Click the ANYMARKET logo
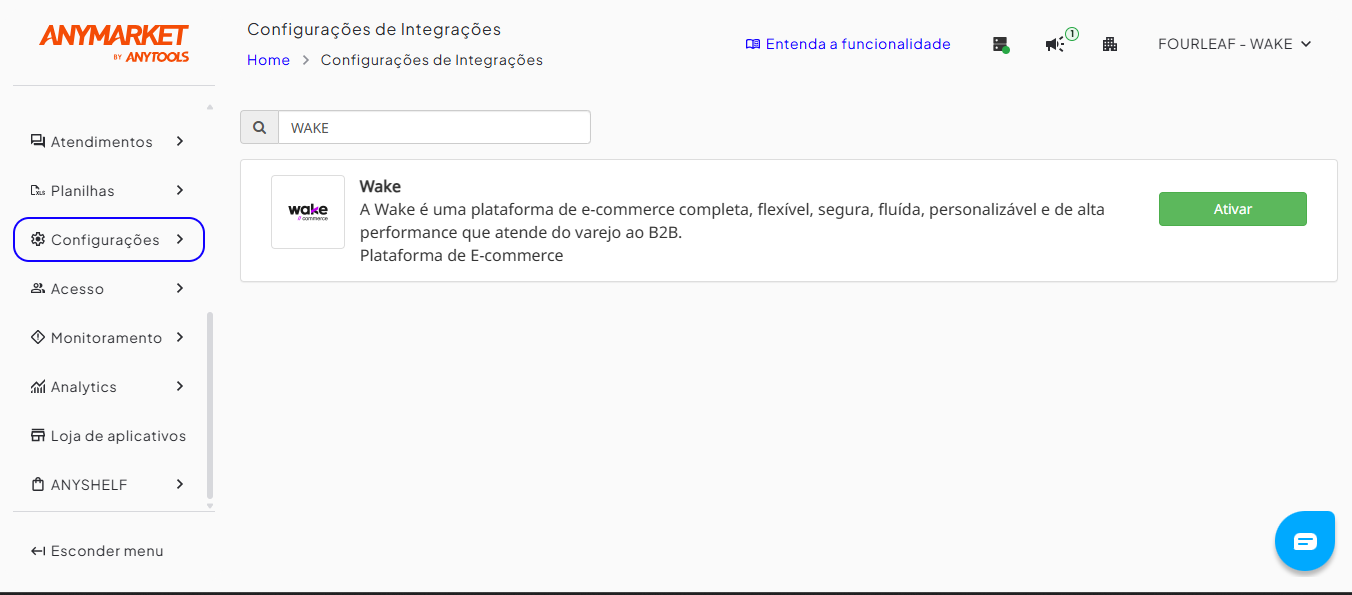Image resolution: width=1352 pixels, height=595 pixels. pyautogui.click(x=114, y=43)
